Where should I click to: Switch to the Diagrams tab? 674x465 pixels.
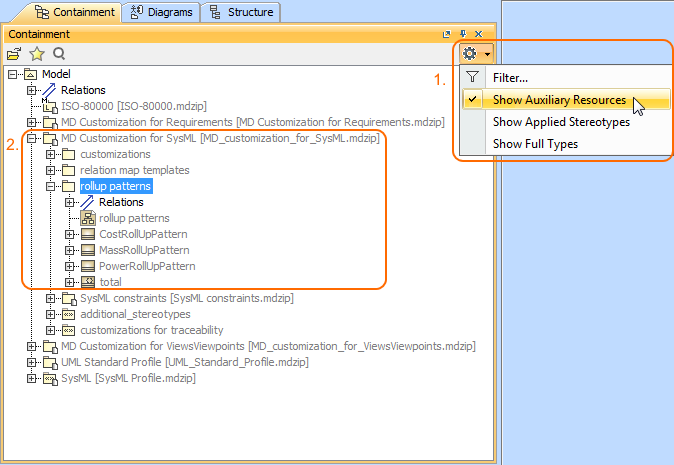(x=162, y=12)
